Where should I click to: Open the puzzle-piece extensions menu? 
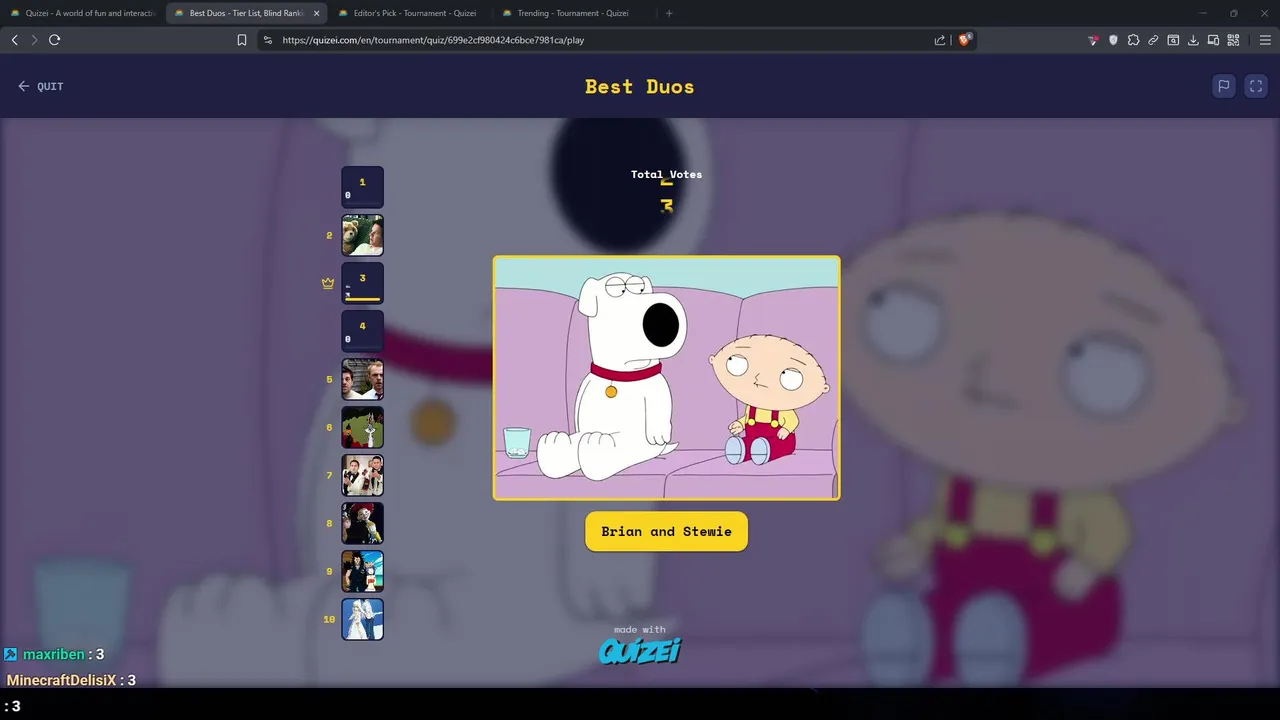1133,40
